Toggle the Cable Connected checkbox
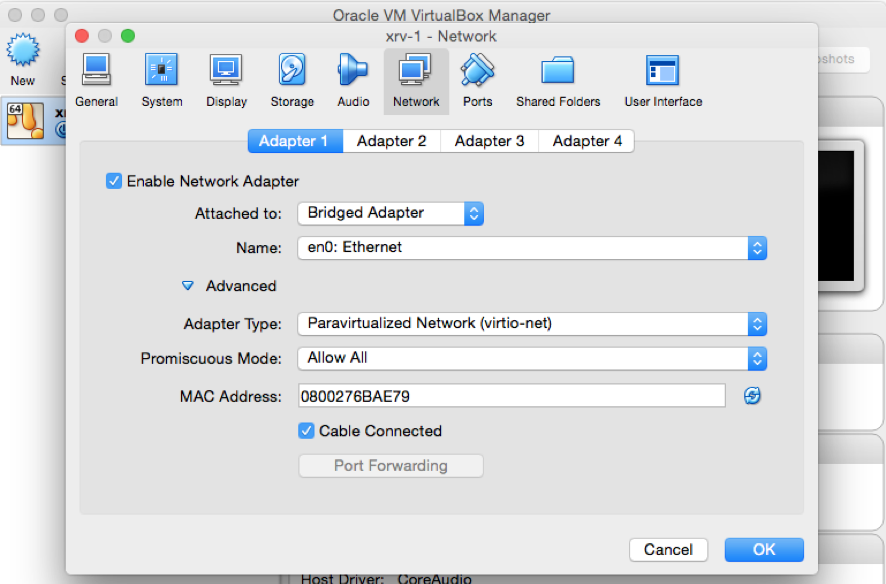The height and width of the screenshot is (584, 886). [x=306, y=431]
